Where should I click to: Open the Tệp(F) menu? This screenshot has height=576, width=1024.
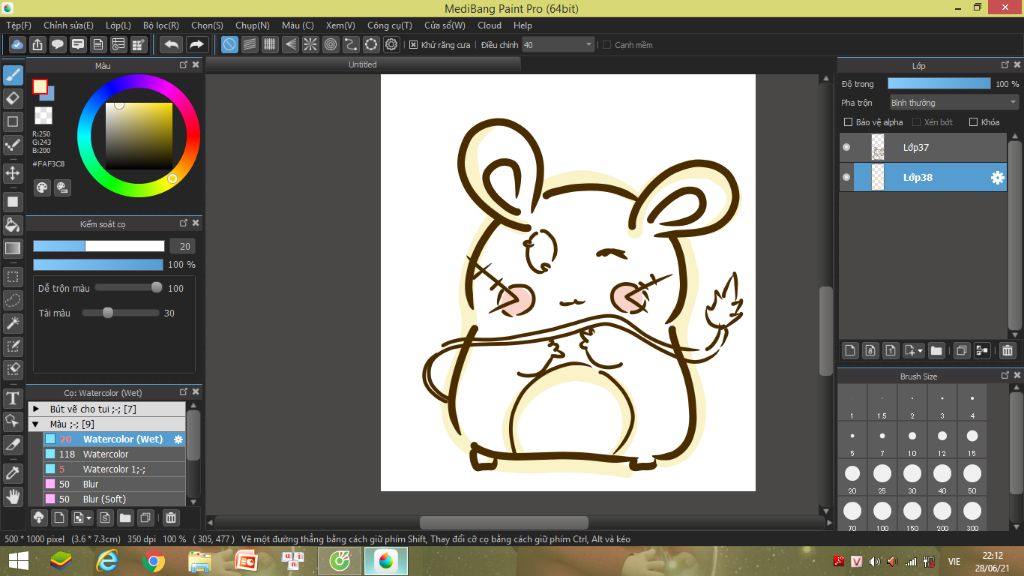tap(19, 25)
